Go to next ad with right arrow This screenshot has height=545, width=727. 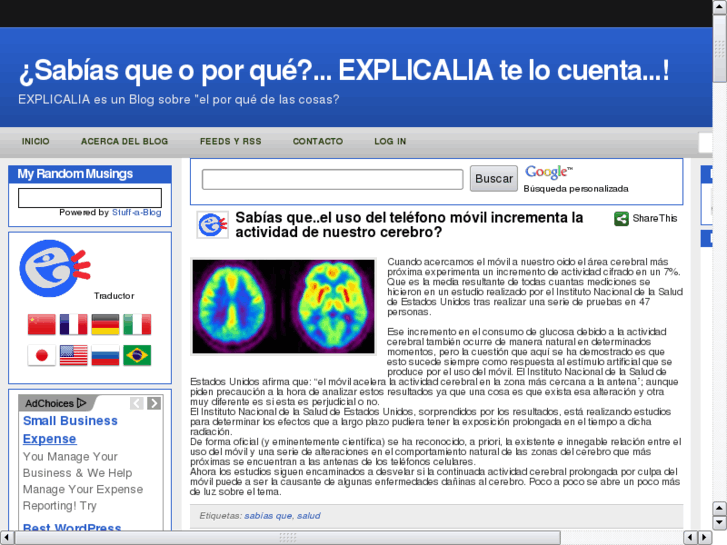click(x=154, y=403)
